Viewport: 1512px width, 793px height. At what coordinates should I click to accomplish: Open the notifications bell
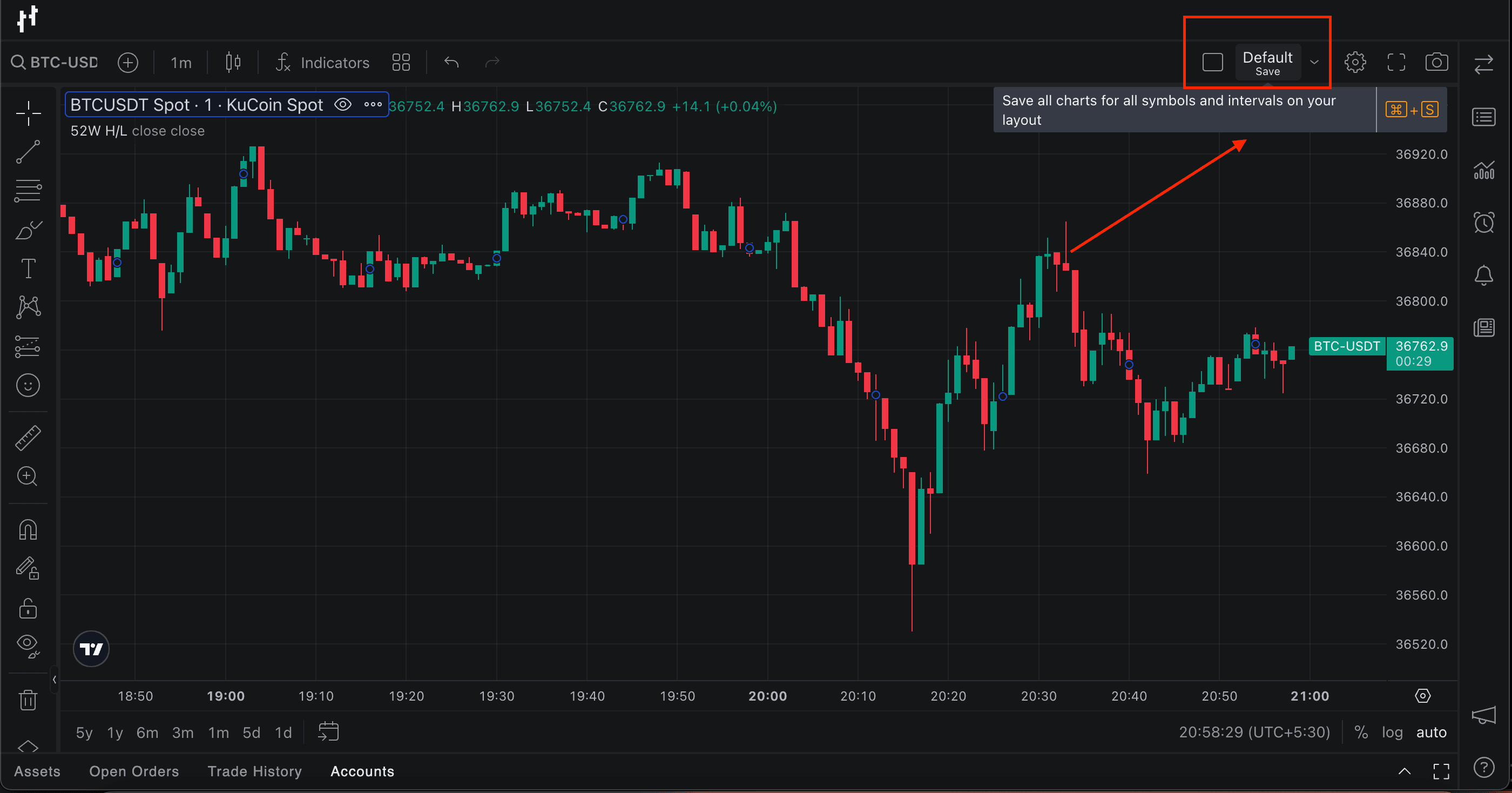[x=1483, y=275]
